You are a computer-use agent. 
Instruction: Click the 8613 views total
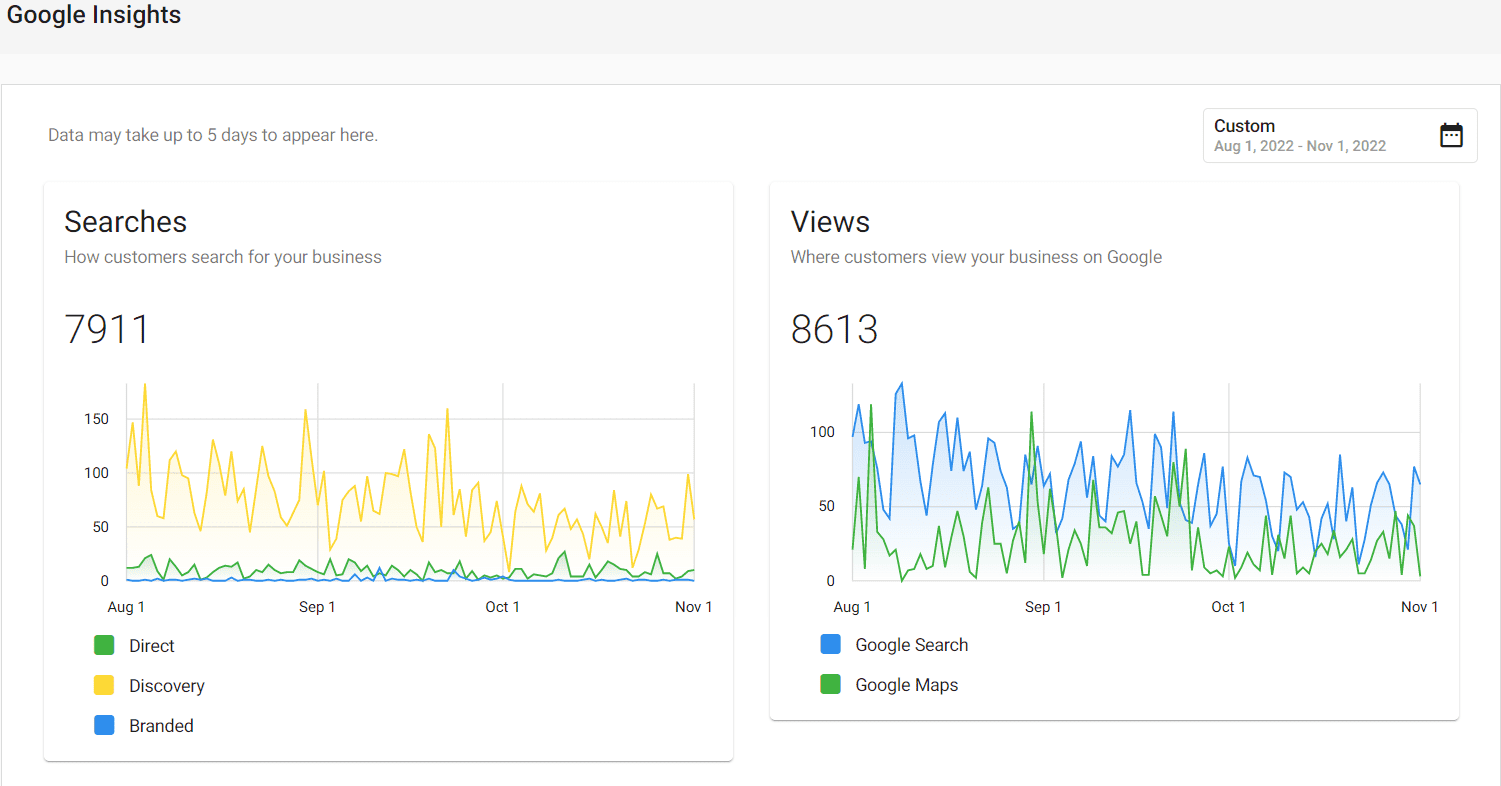point(834,329)
